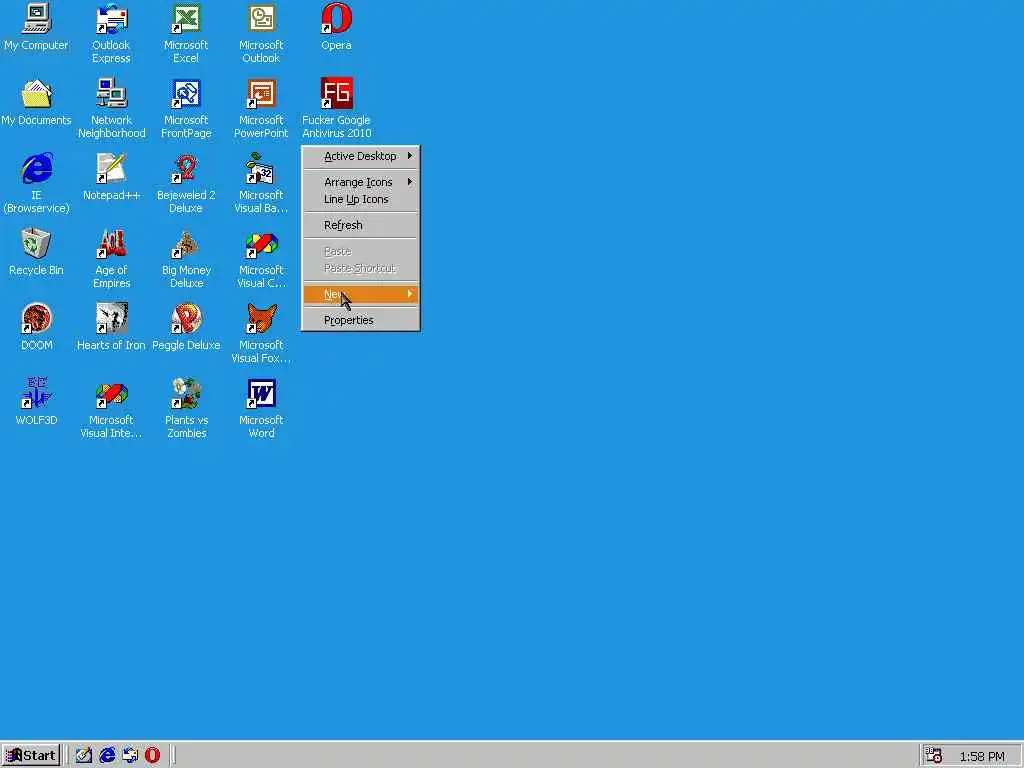
Task: Select the Opera desktop shortcut
Action: 336,27
